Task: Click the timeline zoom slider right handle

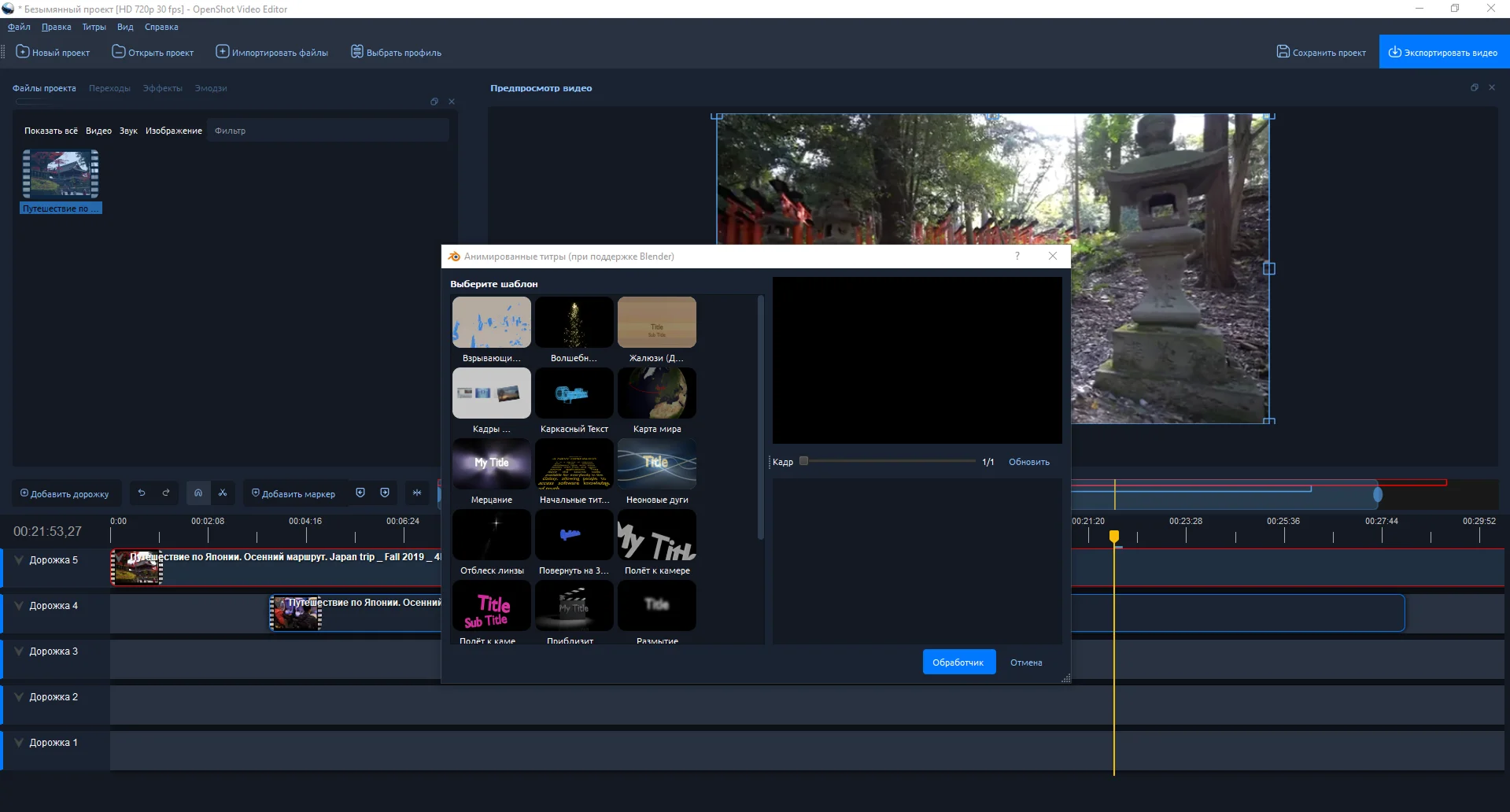Action: (1378, 494)
